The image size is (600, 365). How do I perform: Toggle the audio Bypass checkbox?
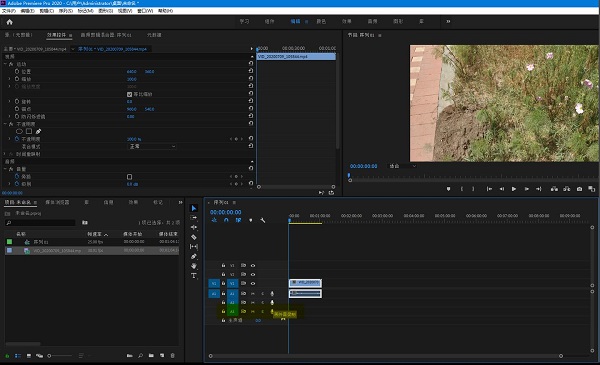pos(129,177)
